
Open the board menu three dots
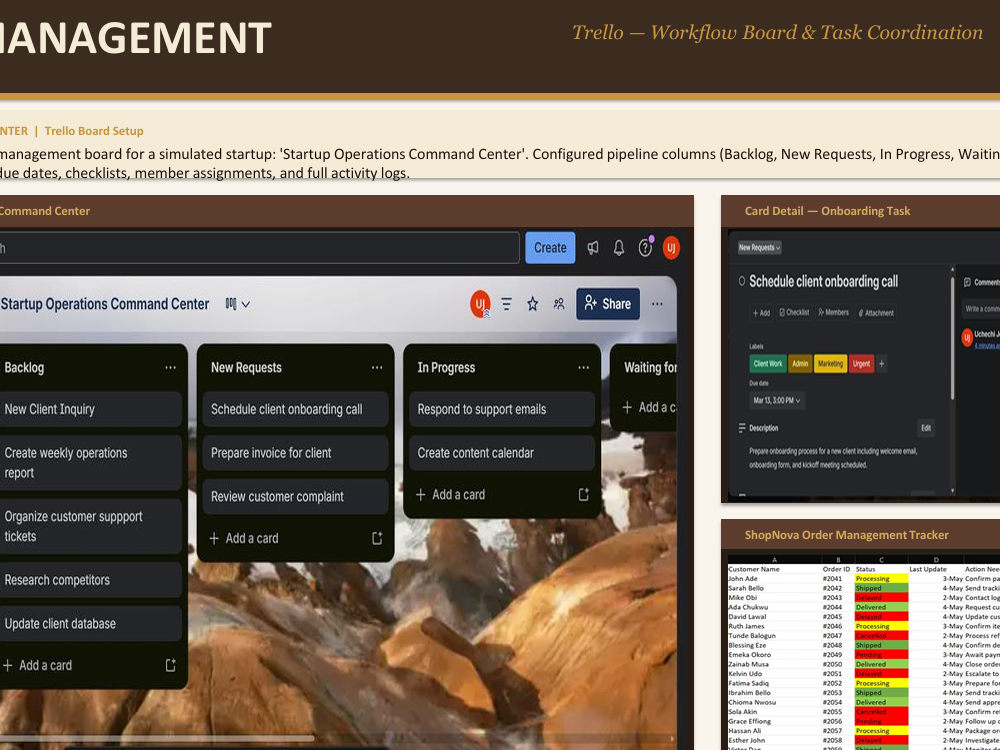tap(657, 304)
